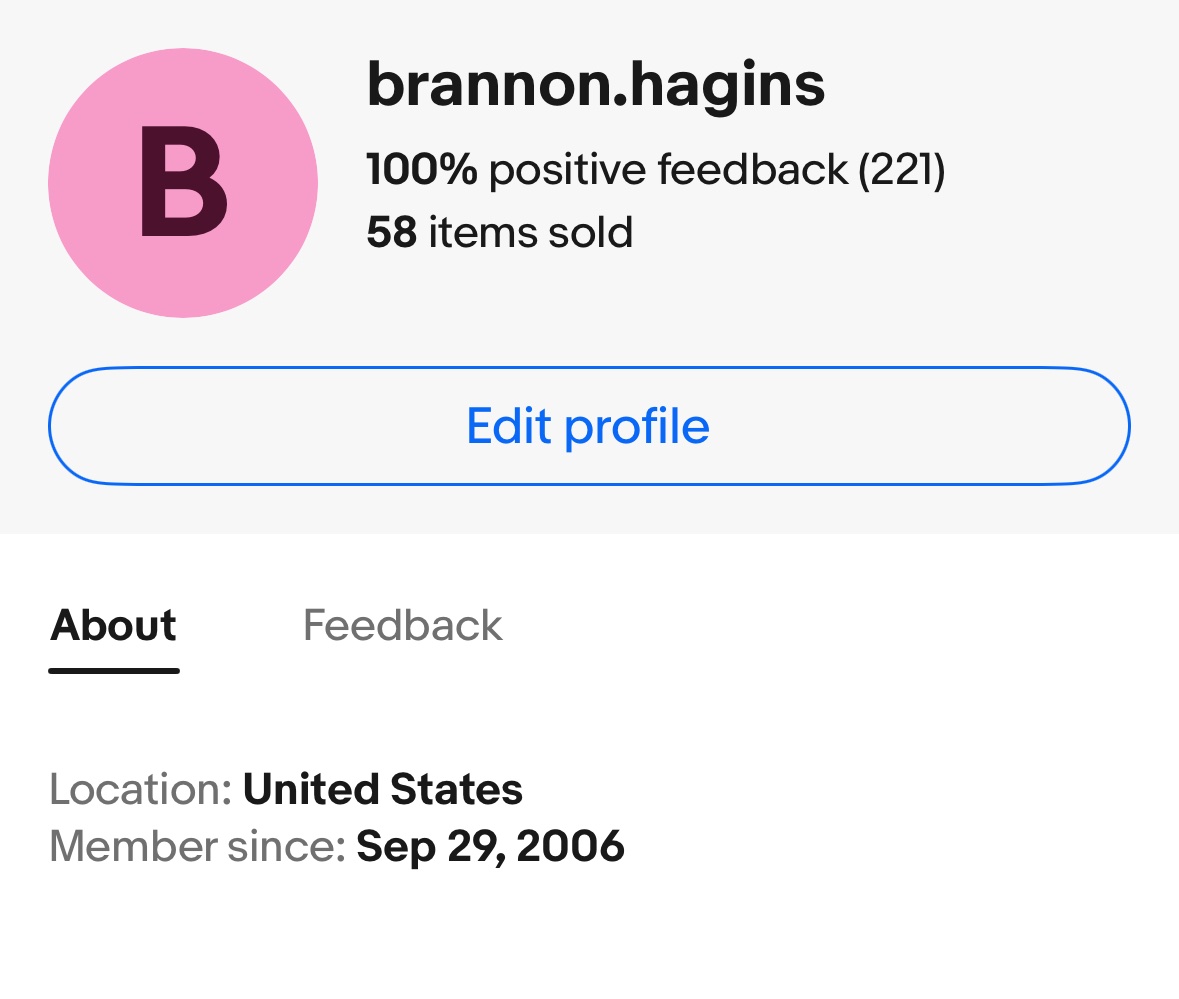Click the words "positive feedback"
Screen dimensions: 1179x999
668,169
